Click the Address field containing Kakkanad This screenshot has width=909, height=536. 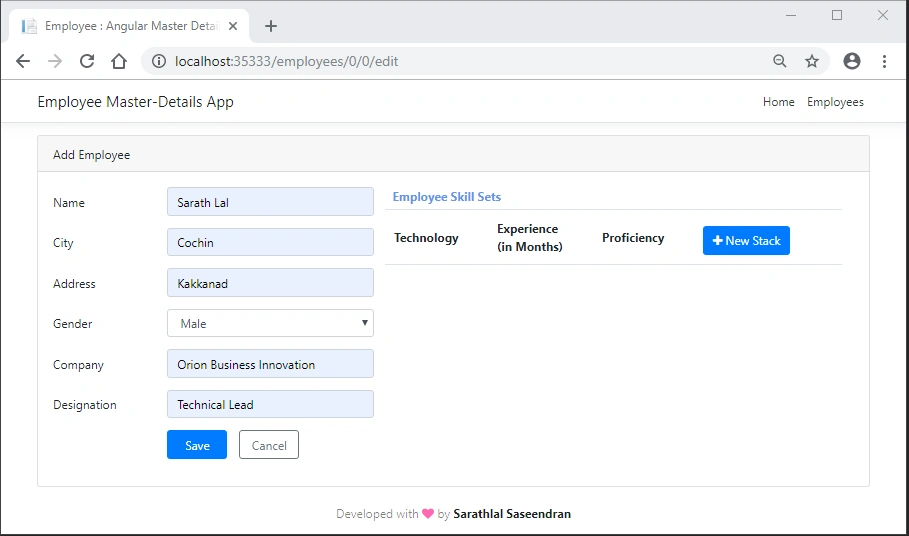pos(270,283)
